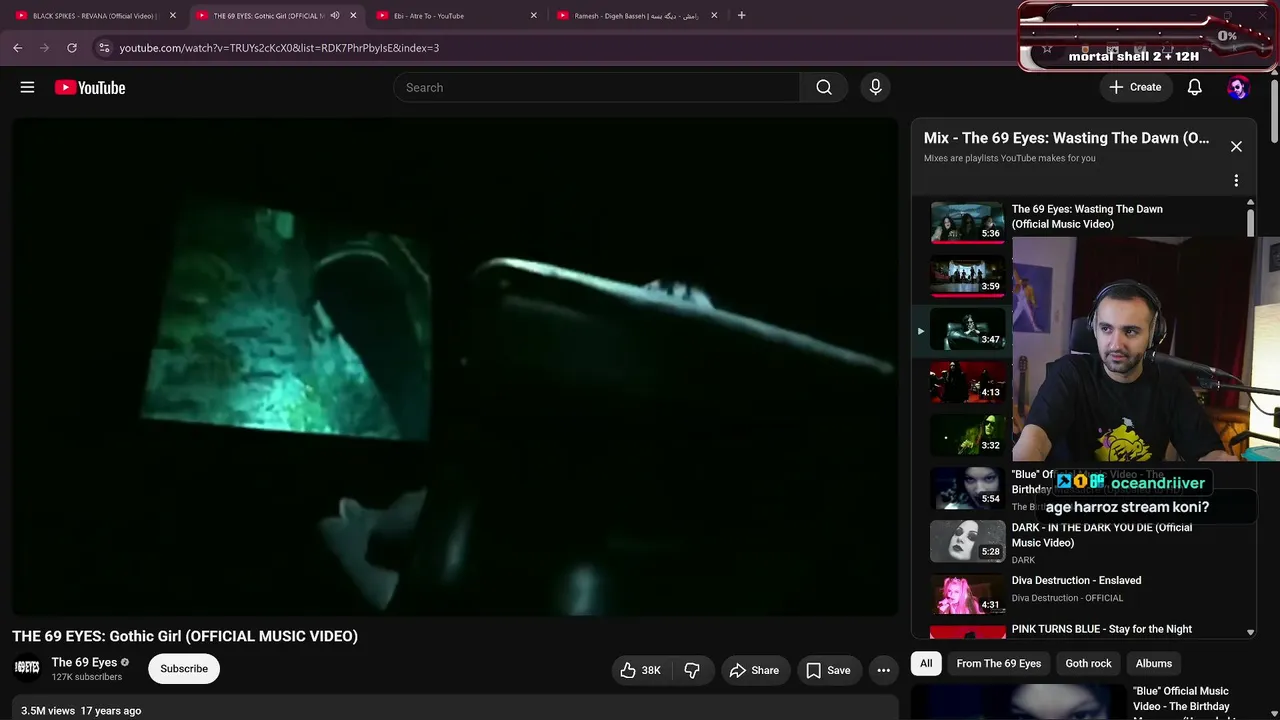Select the From The 69 Eyes chip
Image resolution: width=1280 pixels, height=720 pixels.
[999, 663]
